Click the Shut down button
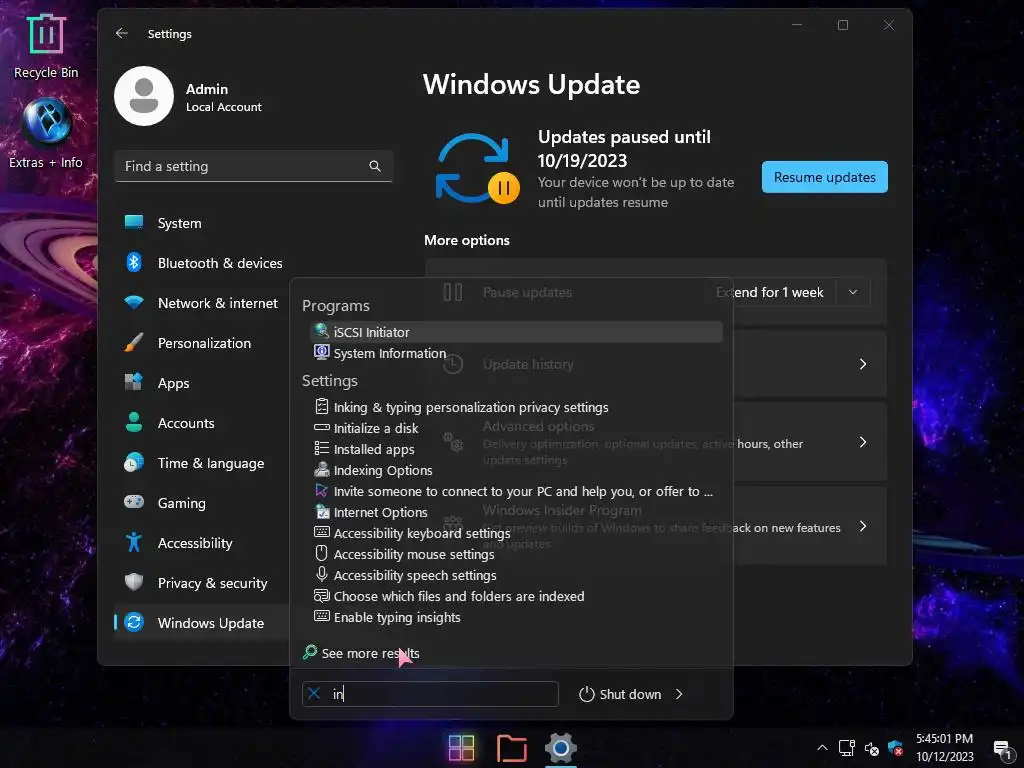The image size is (1024, 768). [x=620, y=694]
